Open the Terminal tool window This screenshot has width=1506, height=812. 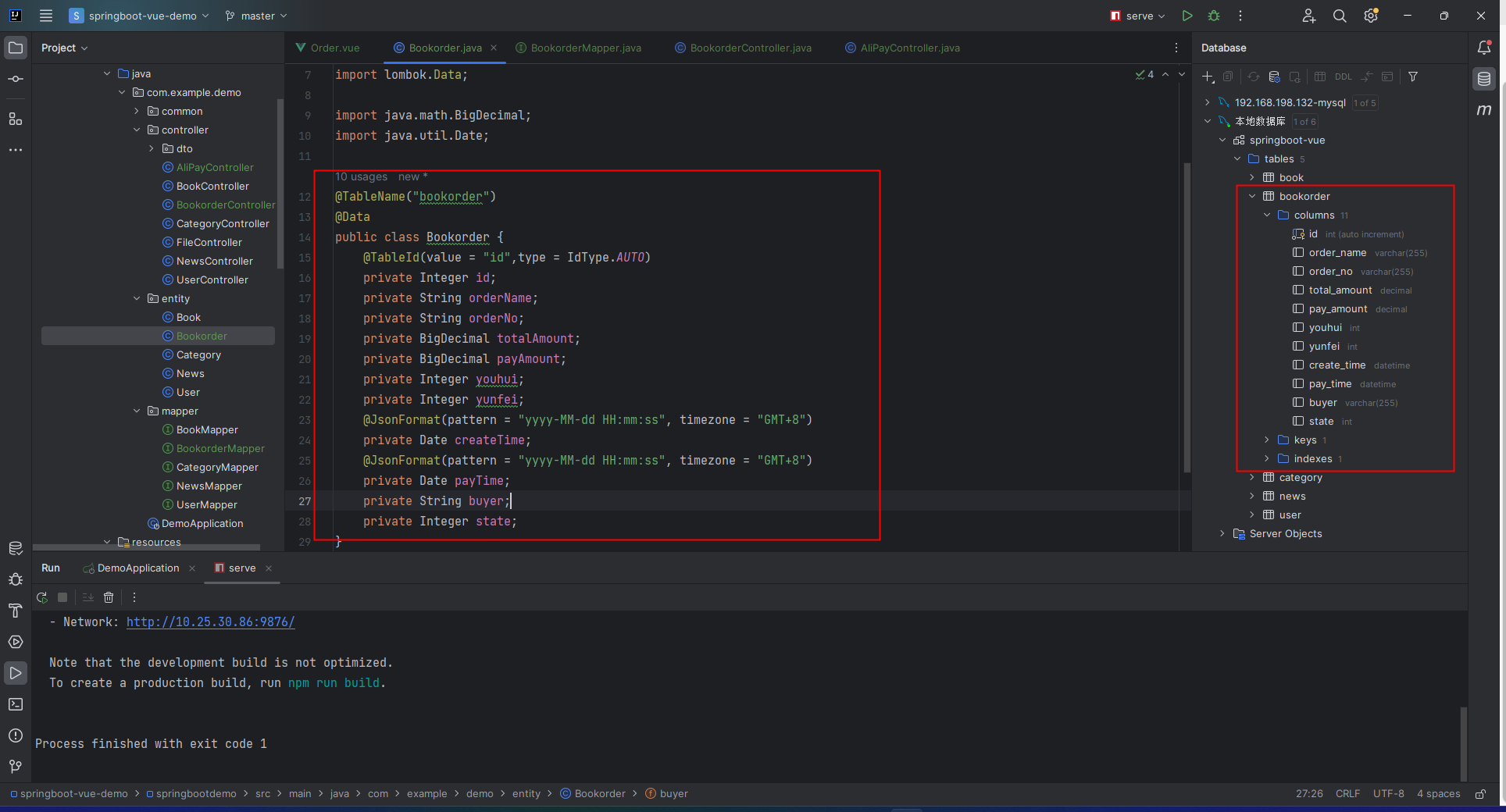pos(16,704)
